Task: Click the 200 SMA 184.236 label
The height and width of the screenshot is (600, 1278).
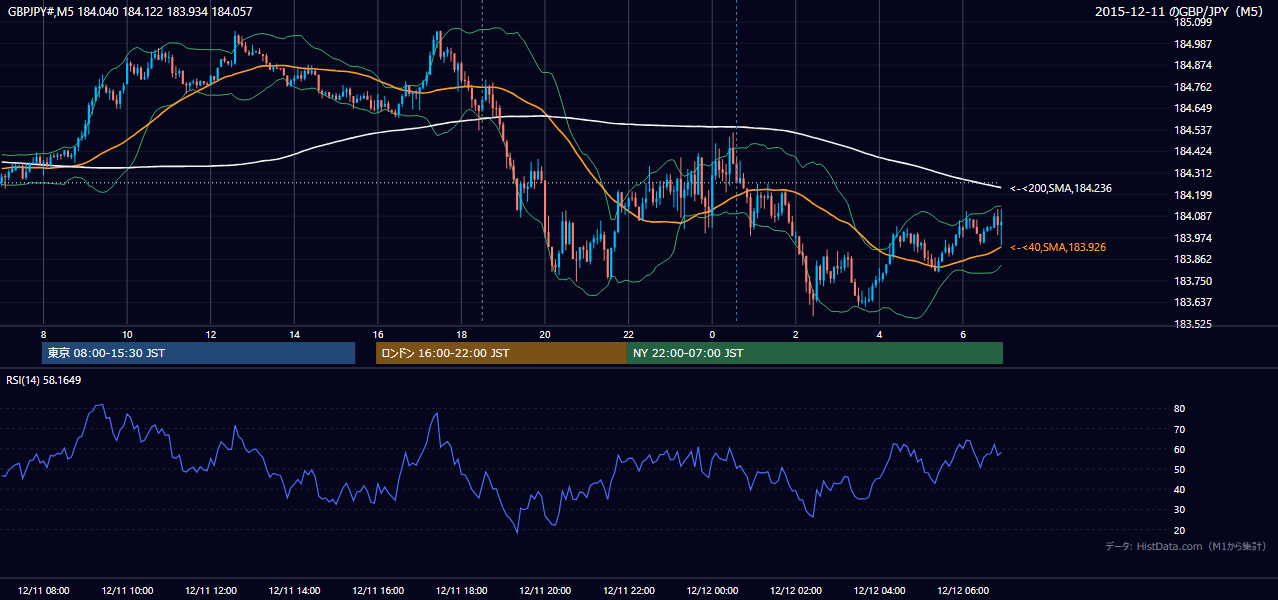Action: (x=1061, y=188)
